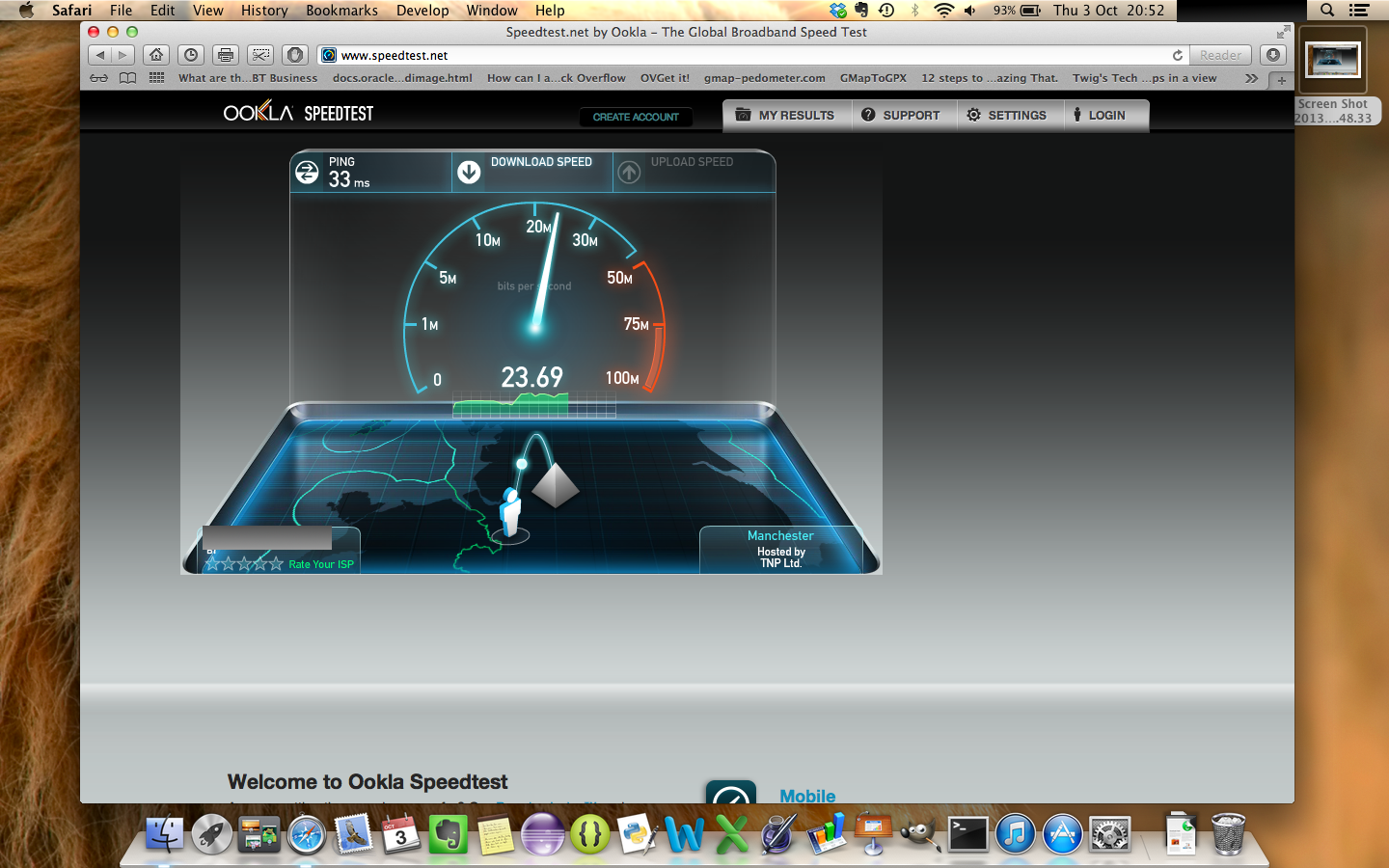
Task: Click the Manchester hosted-by server label
Action: tap(780, 549)
